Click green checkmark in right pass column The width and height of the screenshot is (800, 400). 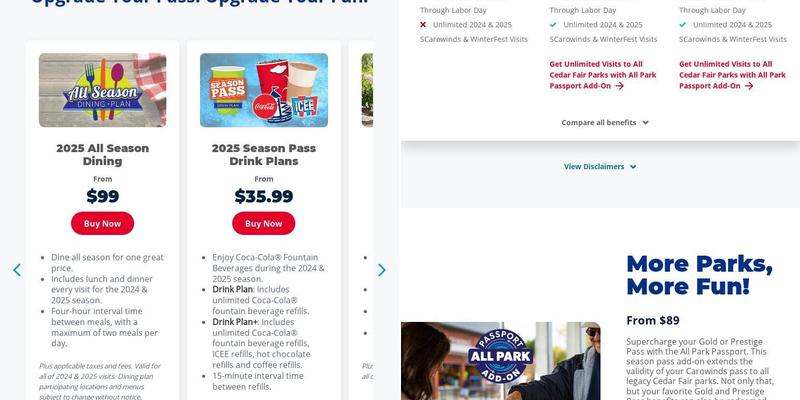point(683,24)
